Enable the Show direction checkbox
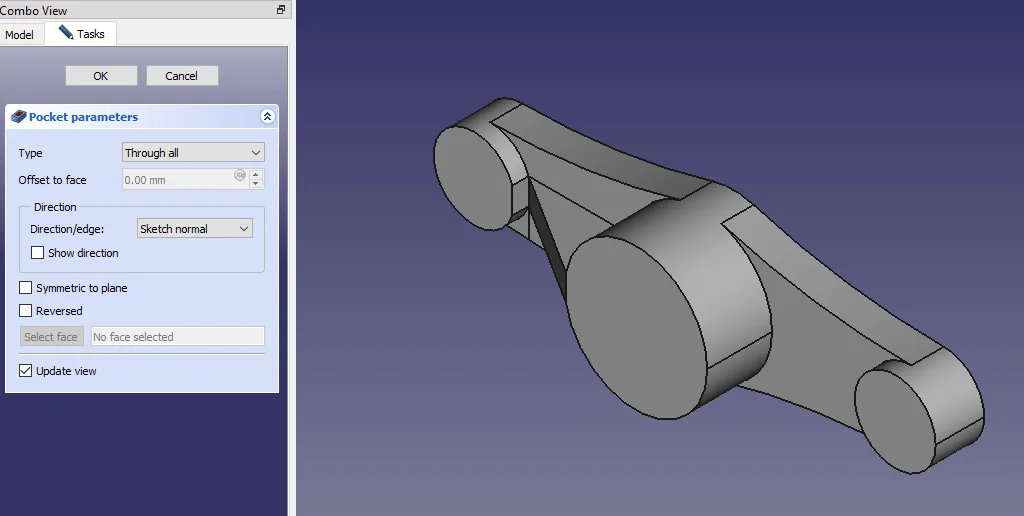 (38, 253)
